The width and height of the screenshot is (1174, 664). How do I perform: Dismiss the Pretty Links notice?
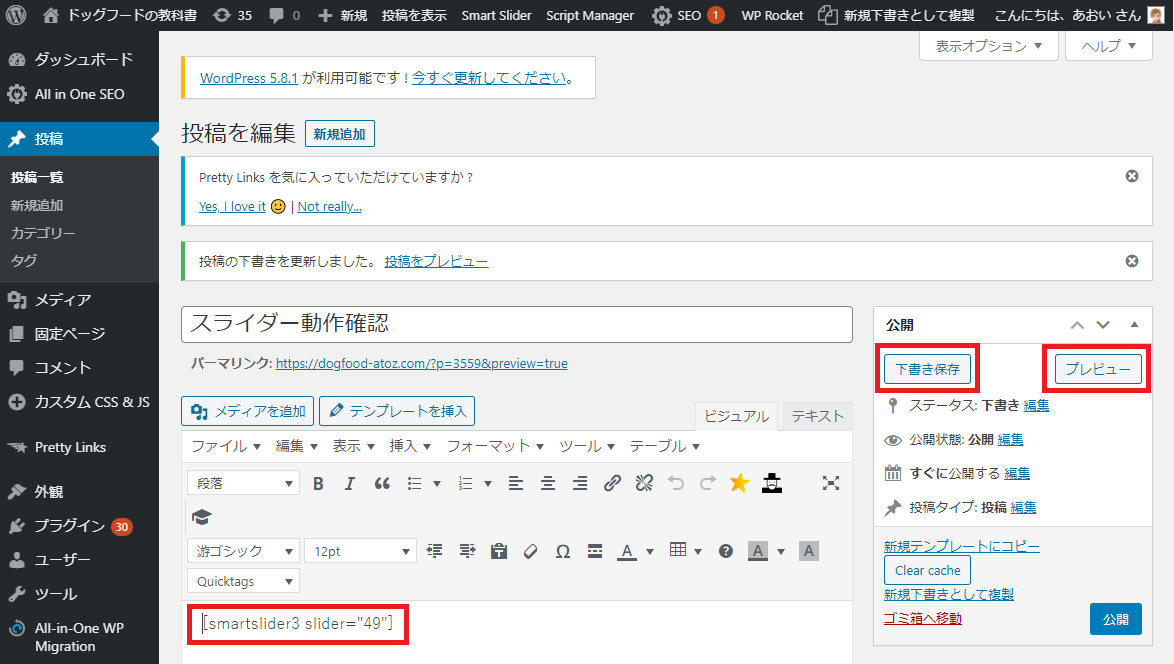click(x=1132, y=176)
